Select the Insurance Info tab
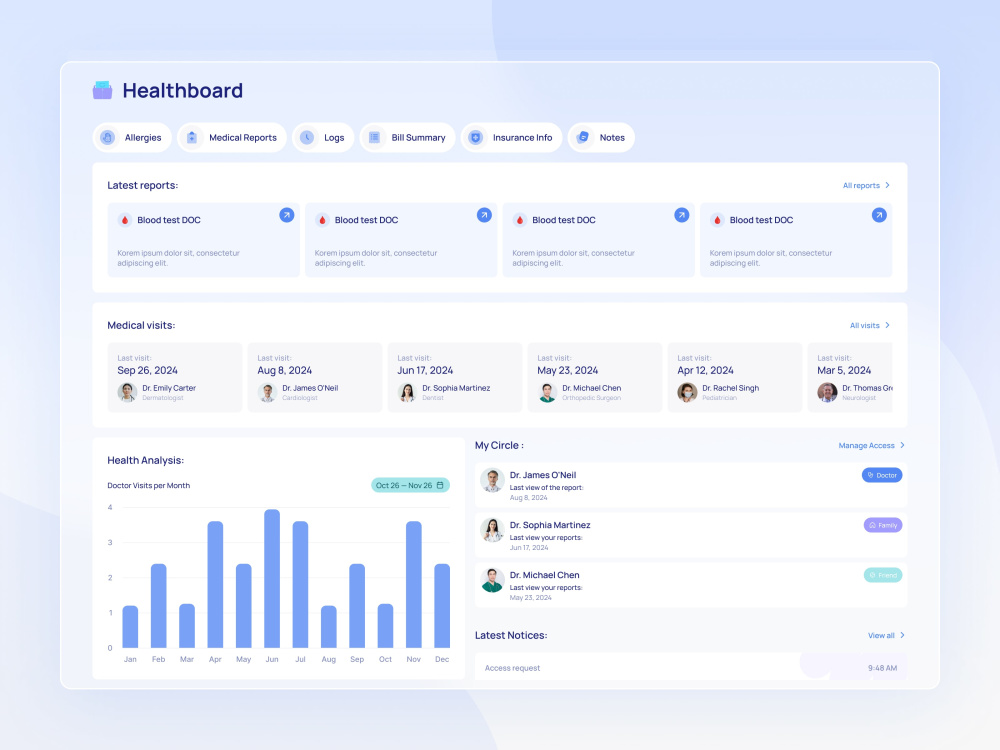Viewport: 1000px width, 750px height. (511, 137)
